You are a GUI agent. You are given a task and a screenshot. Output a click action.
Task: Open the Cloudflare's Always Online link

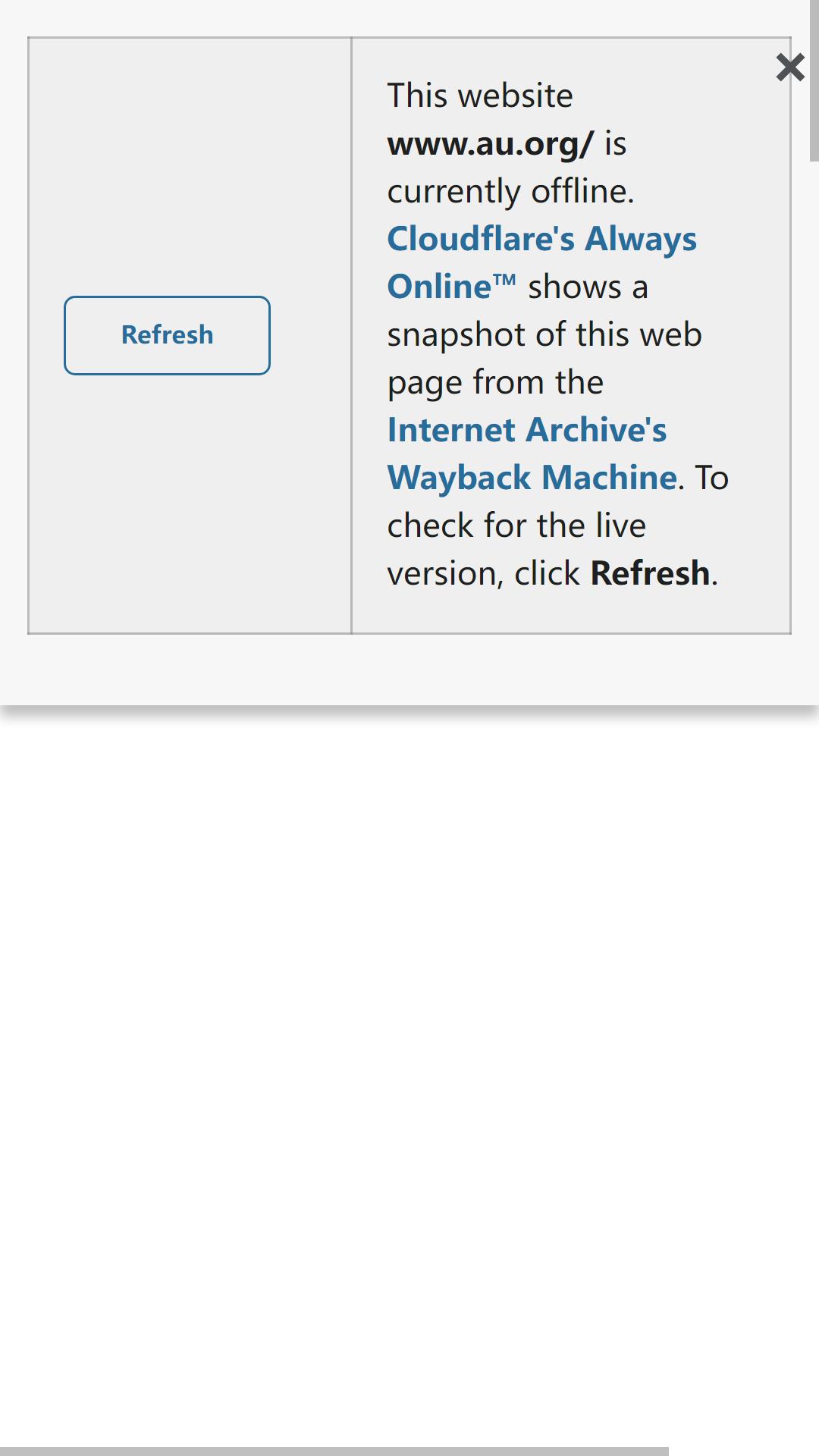coord(541,262)
